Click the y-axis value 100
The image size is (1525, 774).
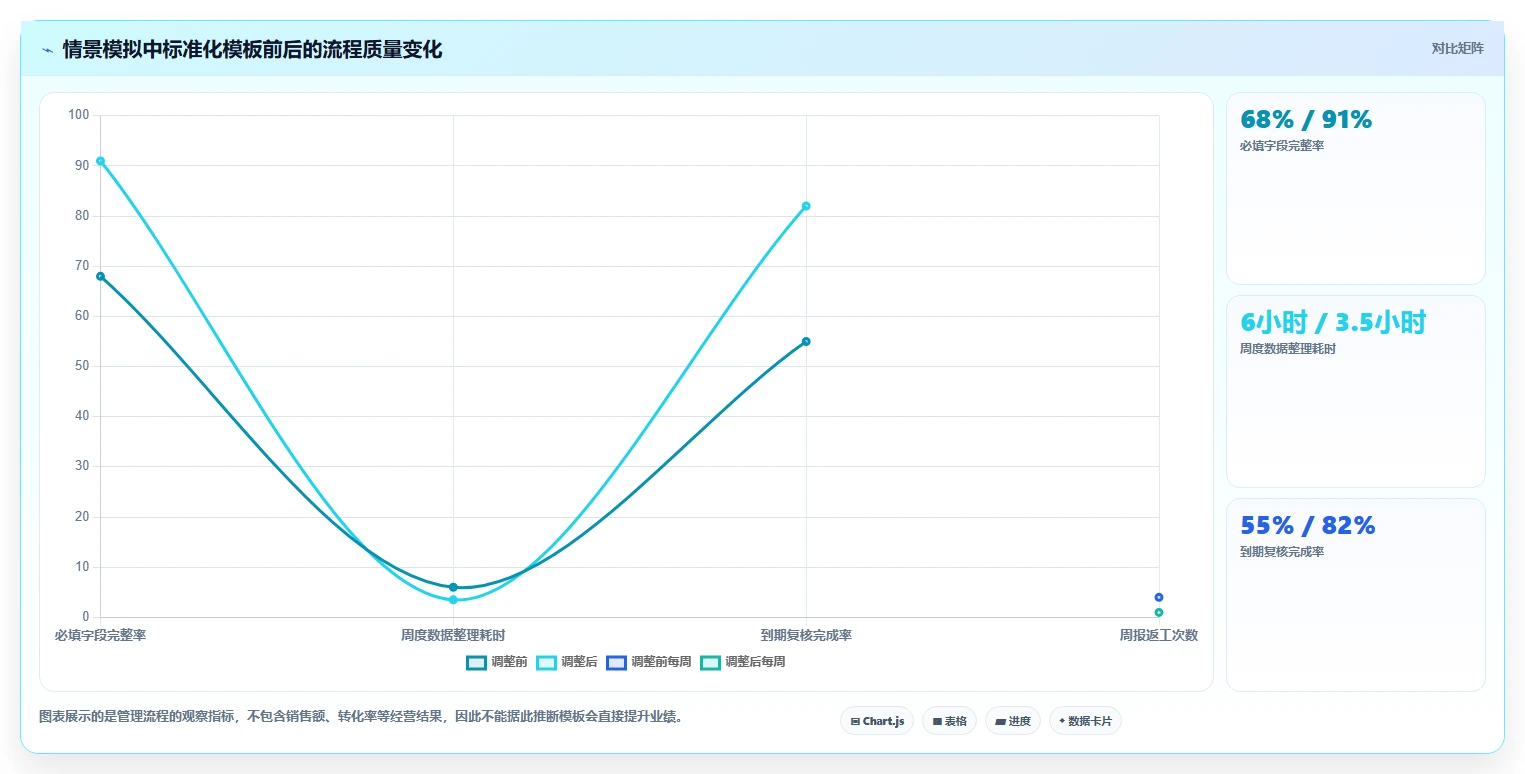click(79, 115)
